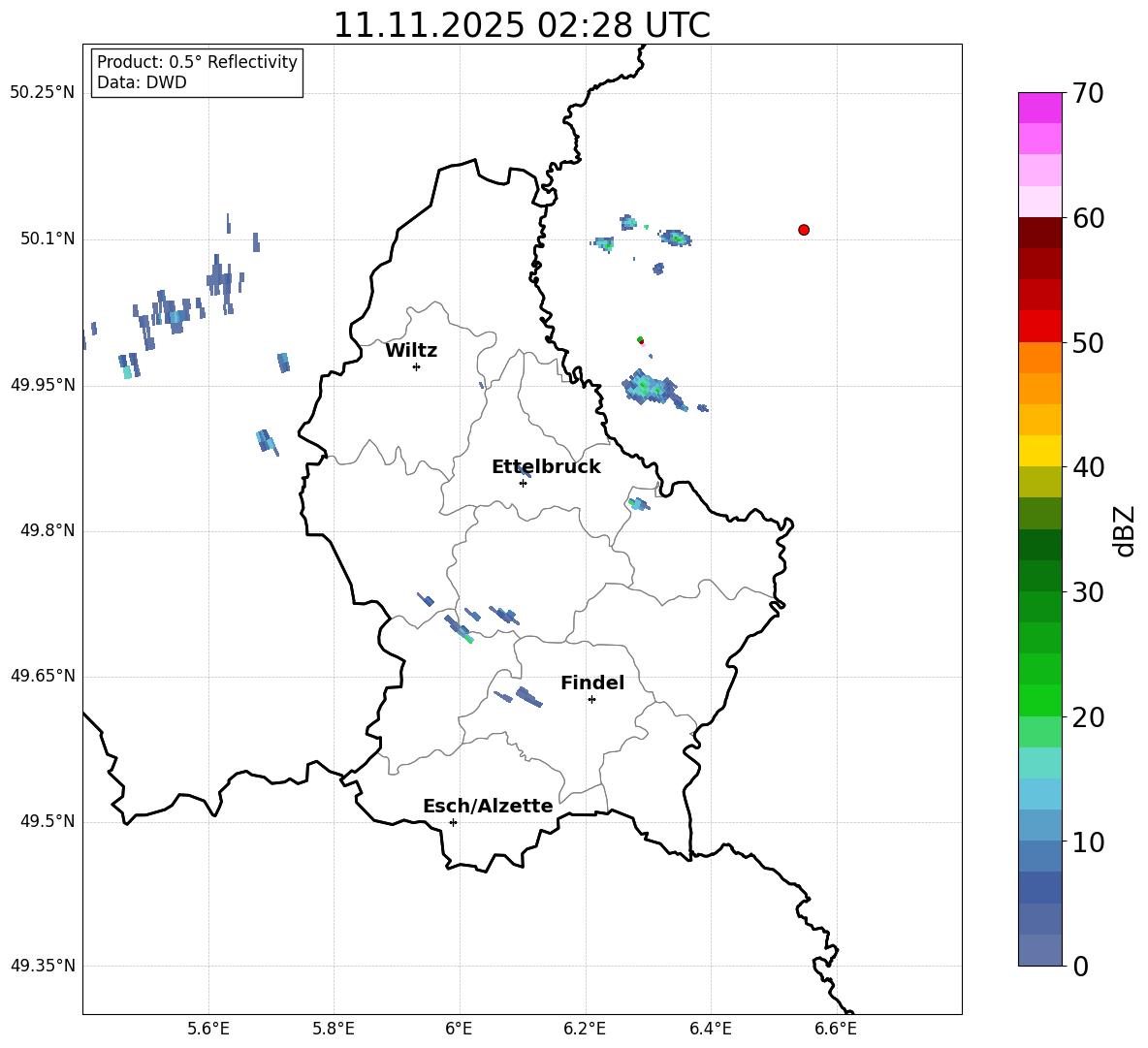The width and height of the screenshot is (1148, 1048).
Task: Click the title 11.11.2025 02:28 UTC
Action: coord(522,25)
